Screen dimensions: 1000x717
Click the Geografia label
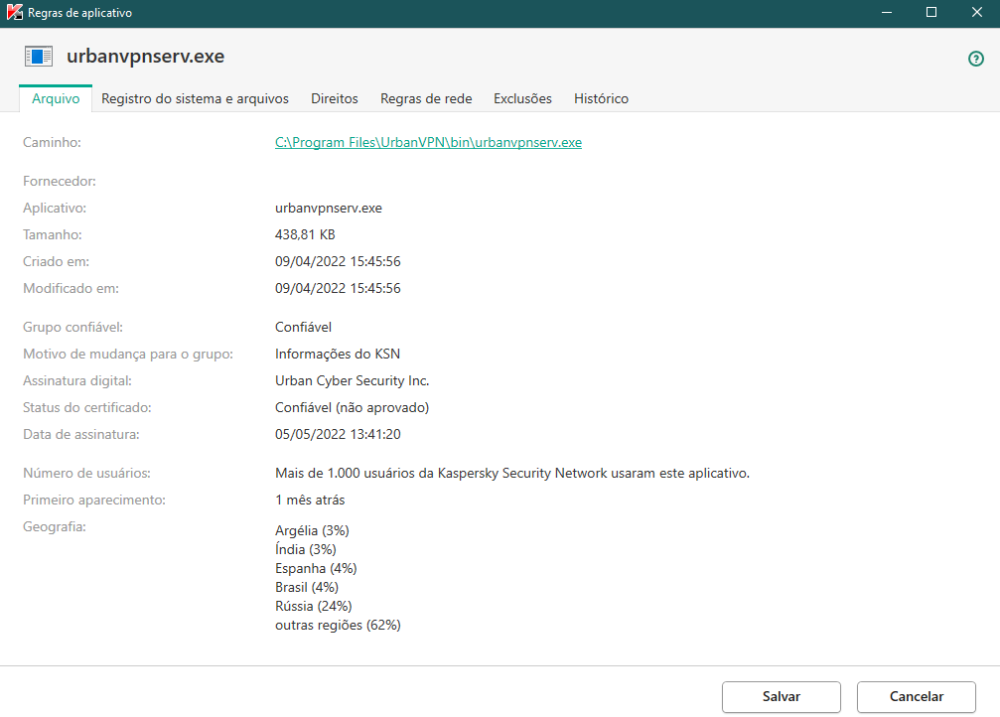54,527
